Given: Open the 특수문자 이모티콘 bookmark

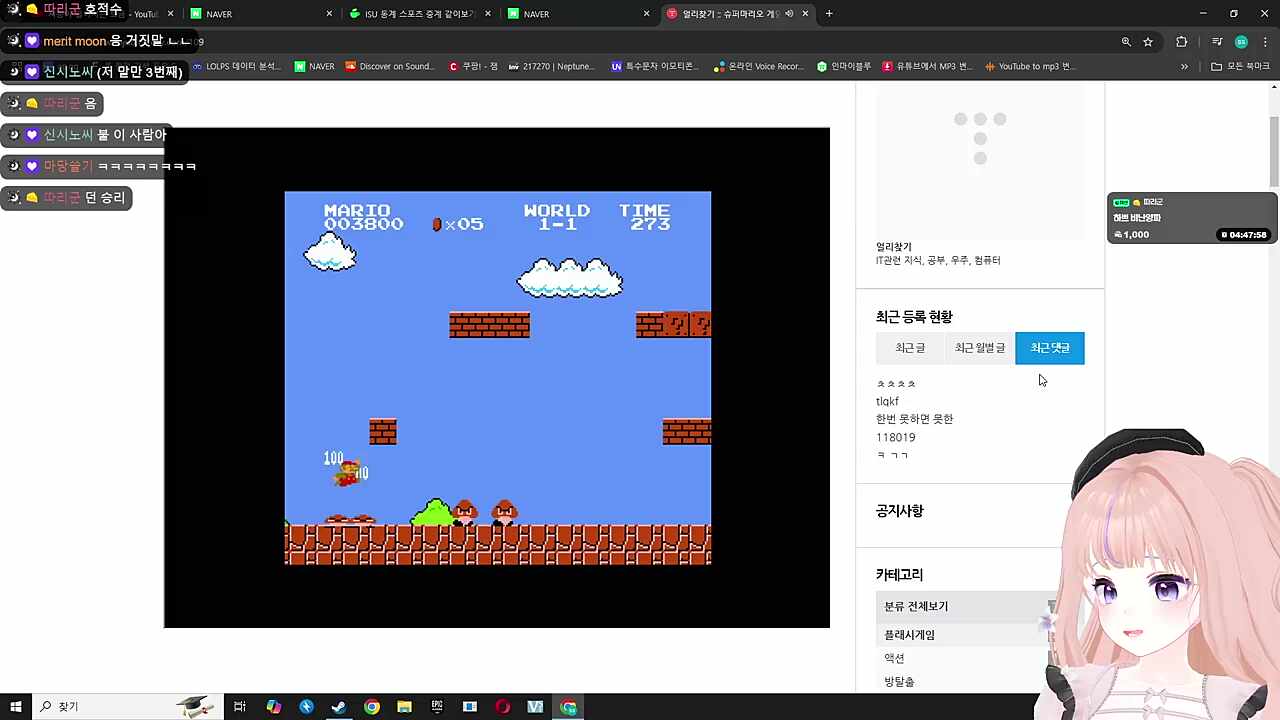Looking at the screenshot, I should tap(653, 66).
